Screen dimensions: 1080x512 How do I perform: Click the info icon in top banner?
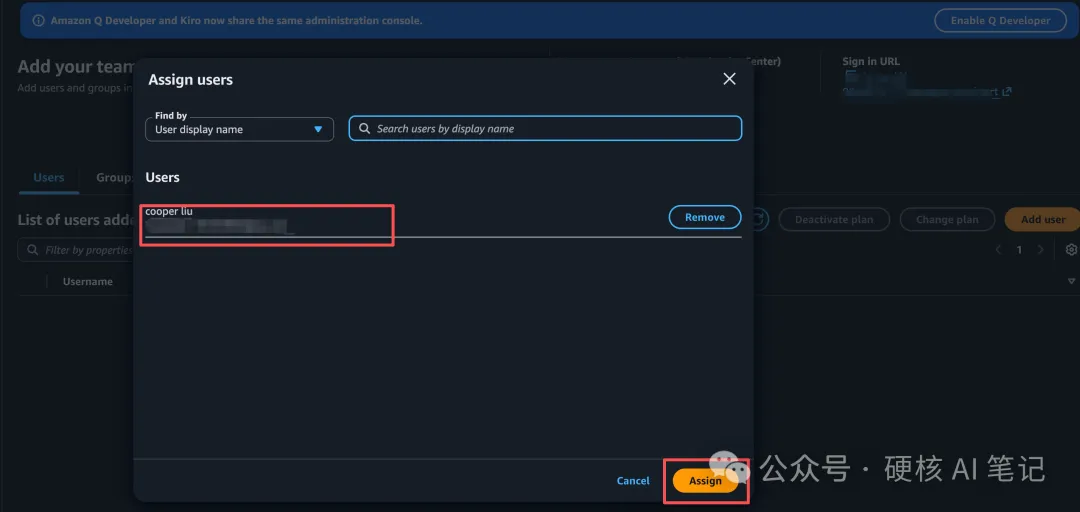[38, 20]
